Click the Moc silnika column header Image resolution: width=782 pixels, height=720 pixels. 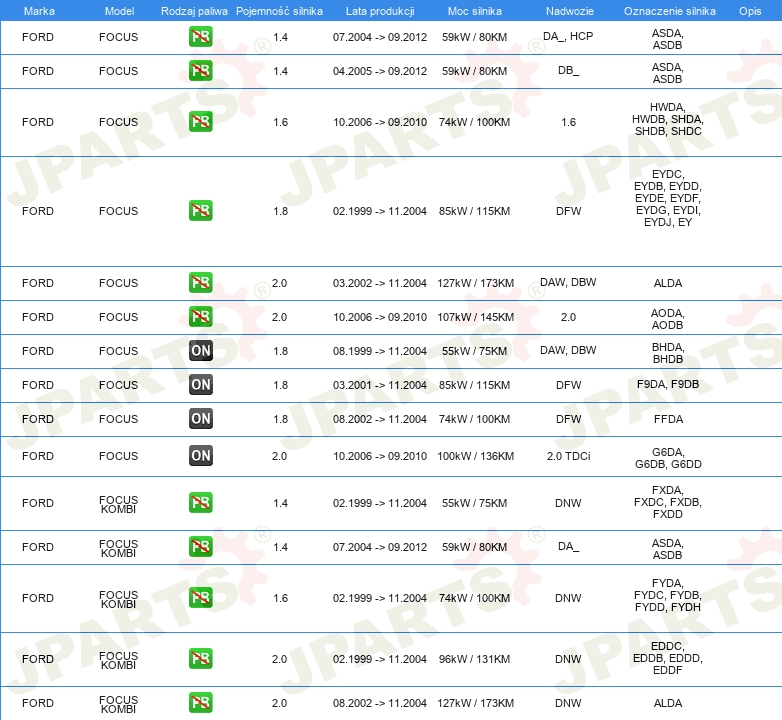click(474, 11)
